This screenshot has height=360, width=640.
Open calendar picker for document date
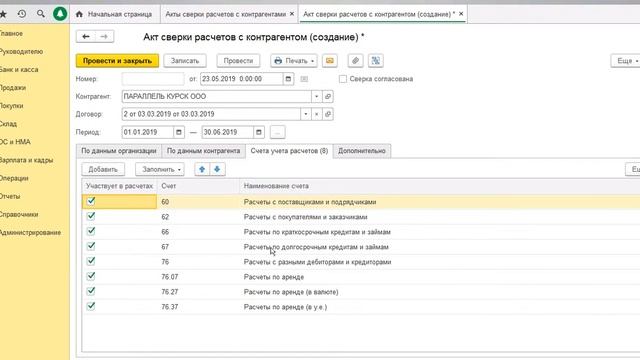288,79
